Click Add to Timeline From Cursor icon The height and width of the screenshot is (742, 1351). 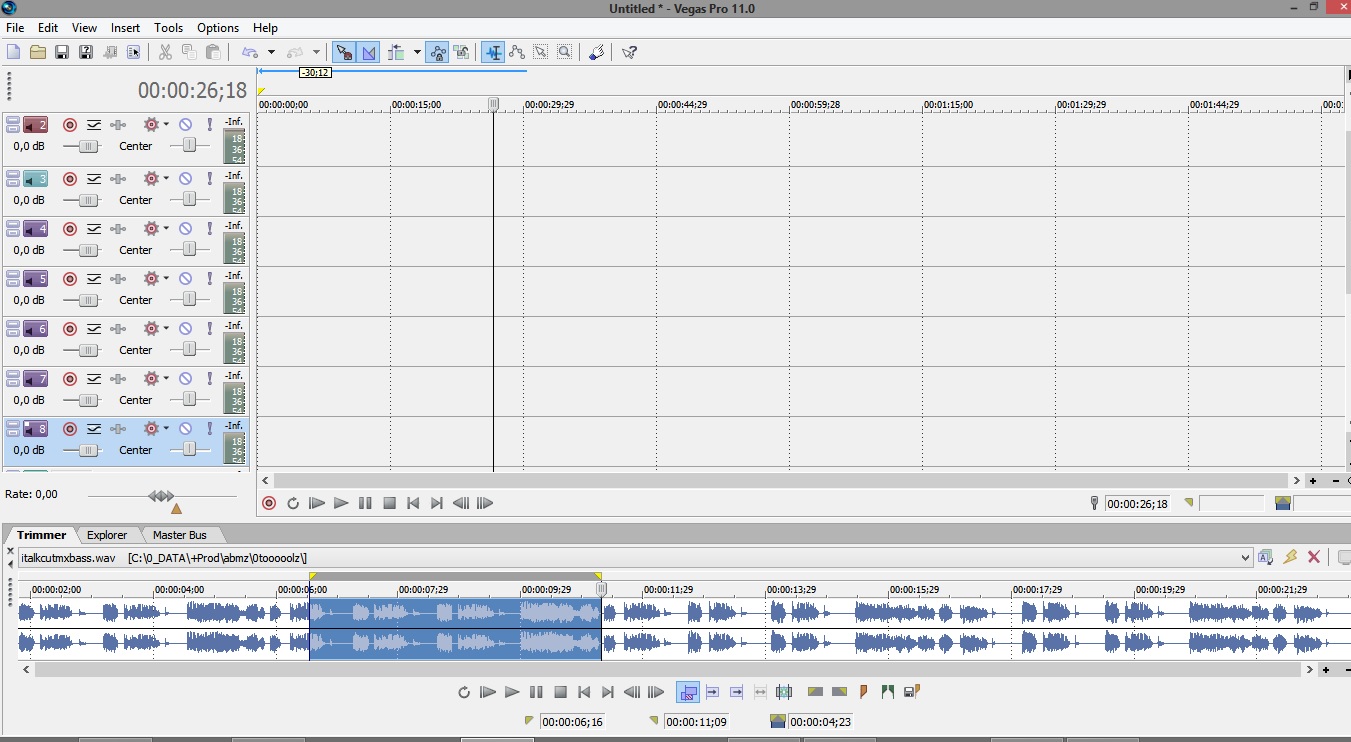713,691
